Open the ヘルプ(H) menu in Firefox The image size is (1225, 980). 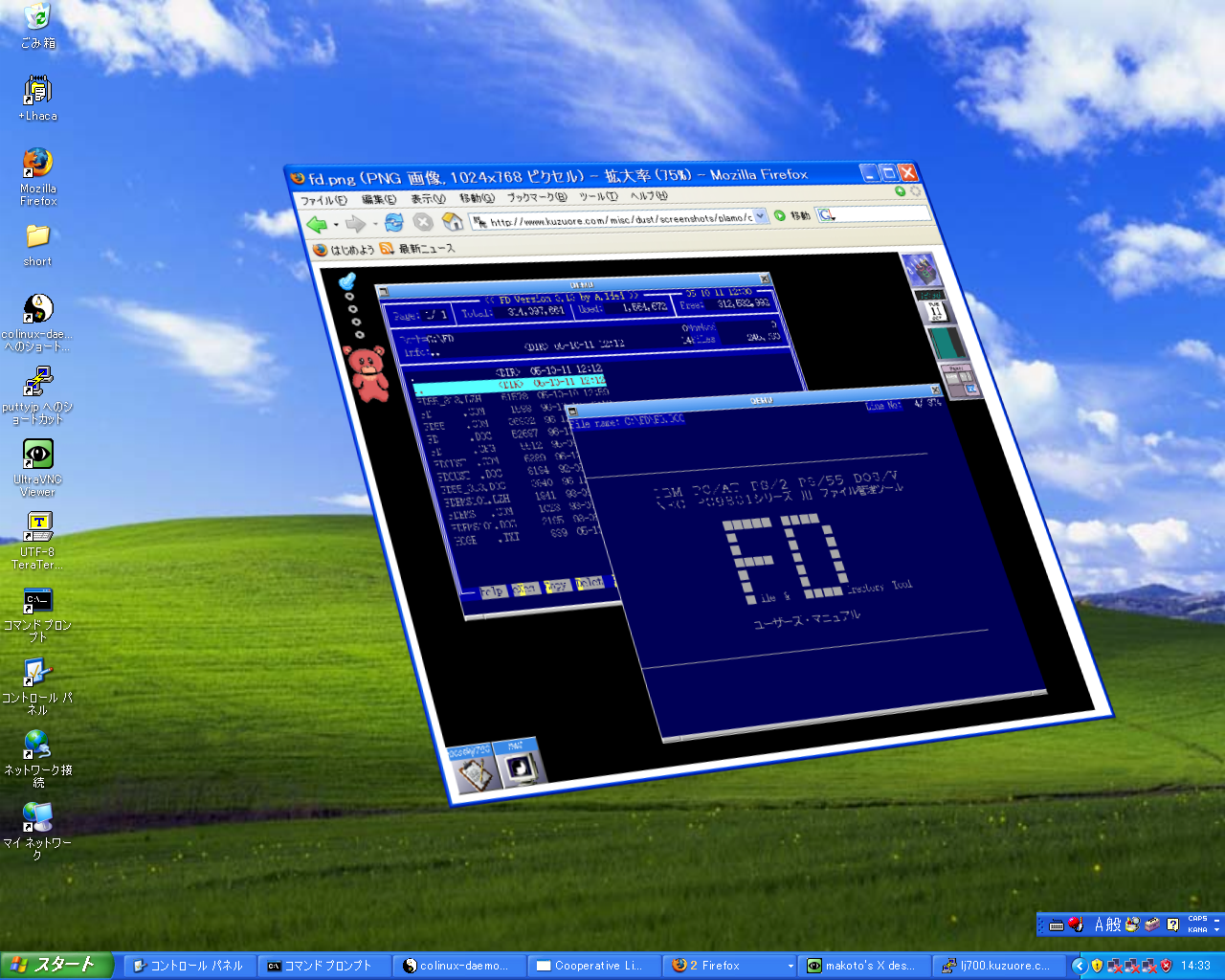[x=649, y=195]
